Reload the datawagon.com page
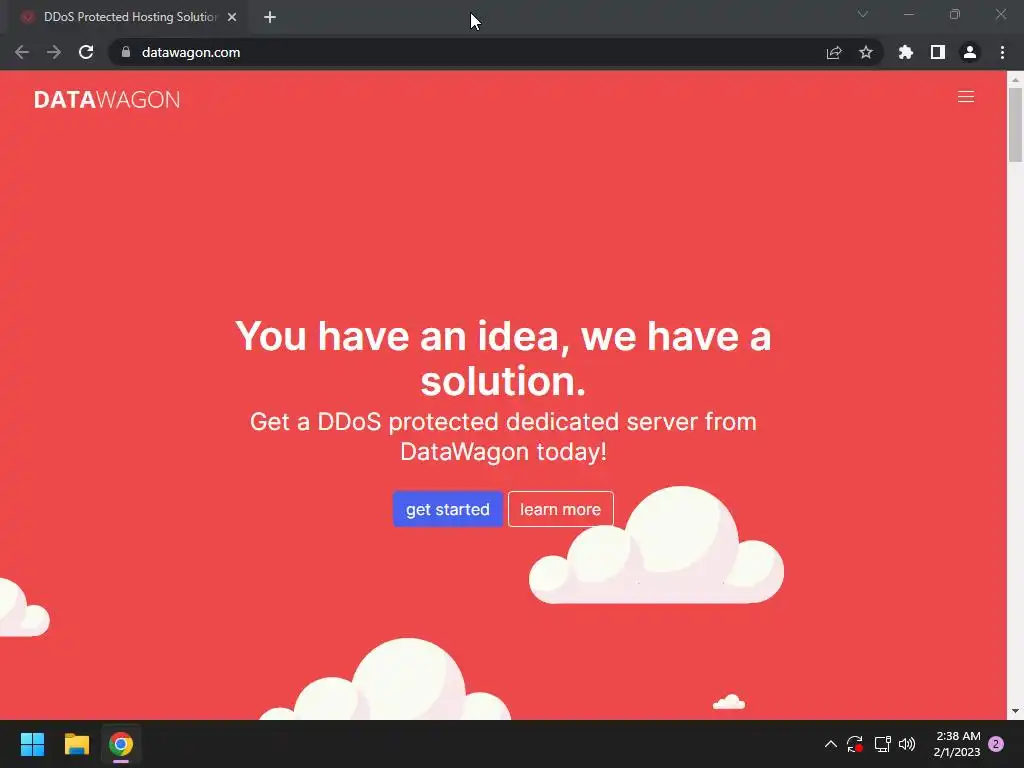1024x768 pixels. pyautogui.click(x=86, y=52)
